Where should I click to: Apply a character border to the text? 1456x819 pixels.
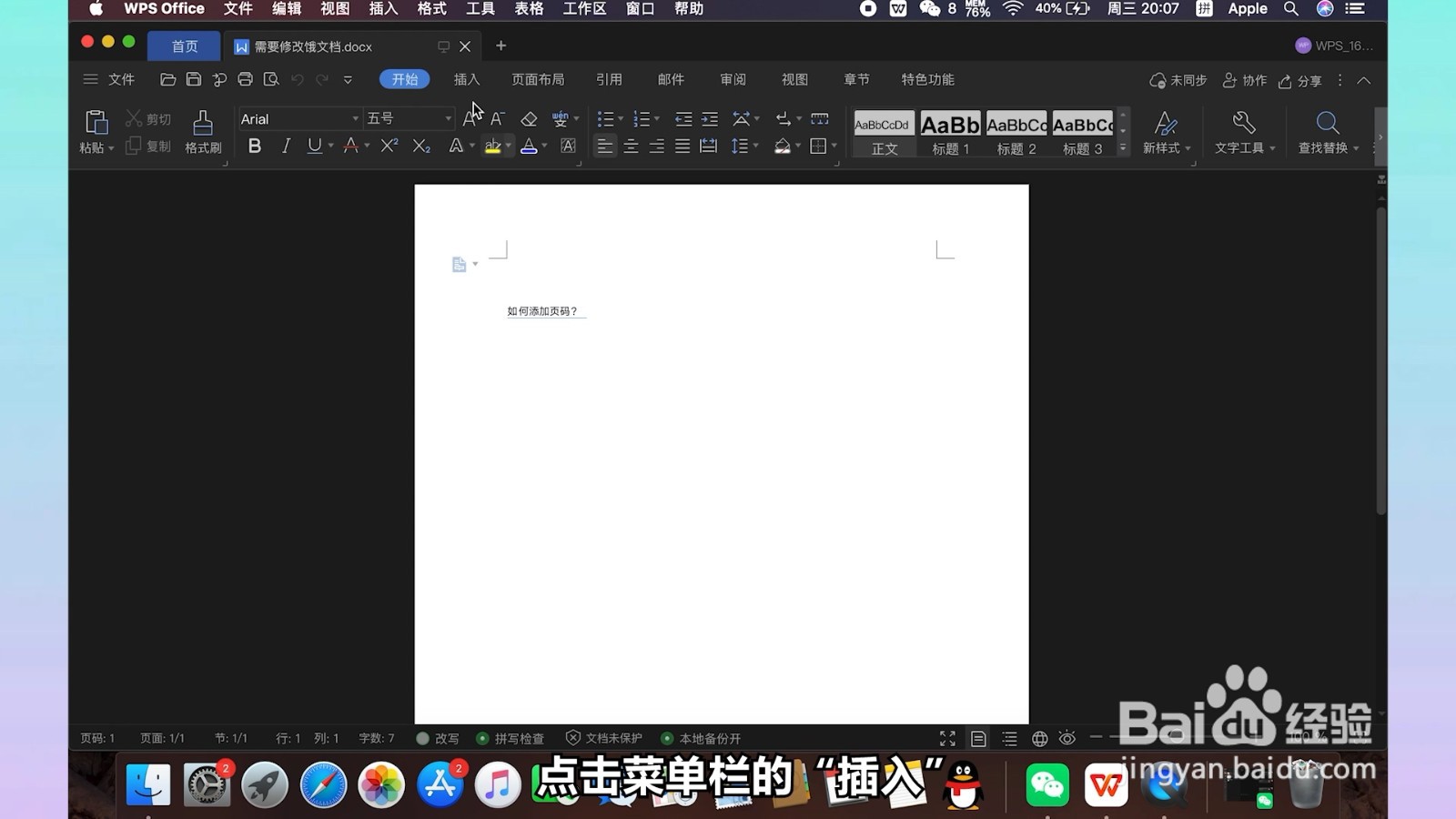tap(569, 146)
